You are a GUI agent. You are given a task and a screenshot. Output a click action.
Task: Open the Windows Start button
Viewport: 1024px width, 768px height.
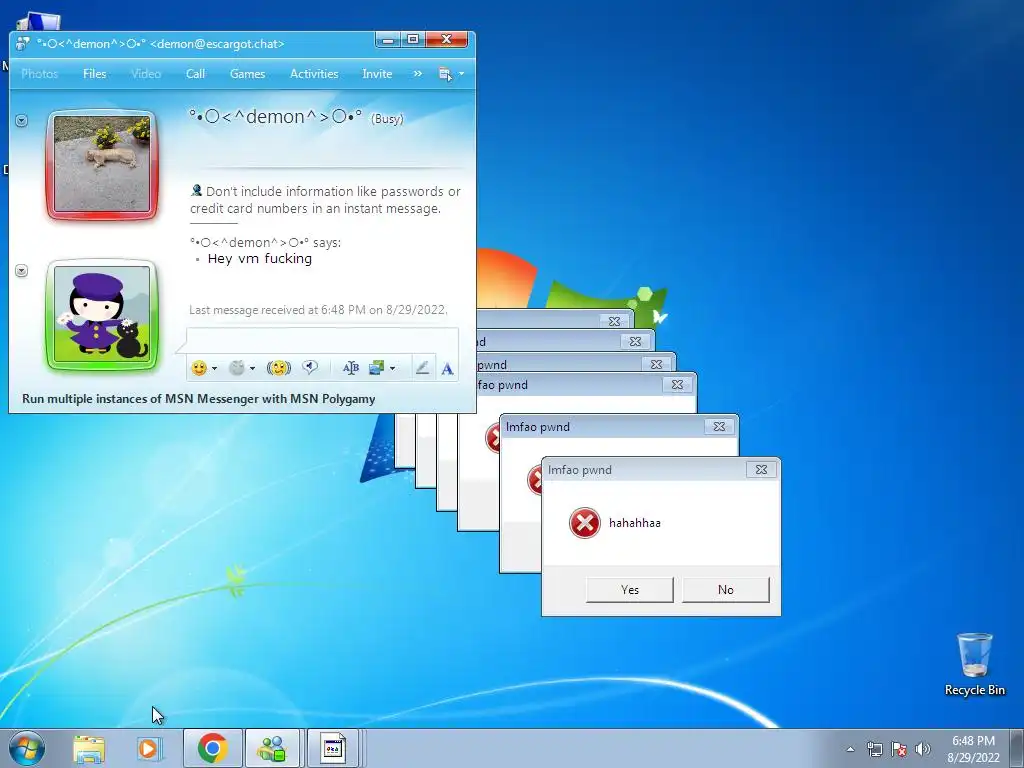pyautogui.click(x=27, y=748)
